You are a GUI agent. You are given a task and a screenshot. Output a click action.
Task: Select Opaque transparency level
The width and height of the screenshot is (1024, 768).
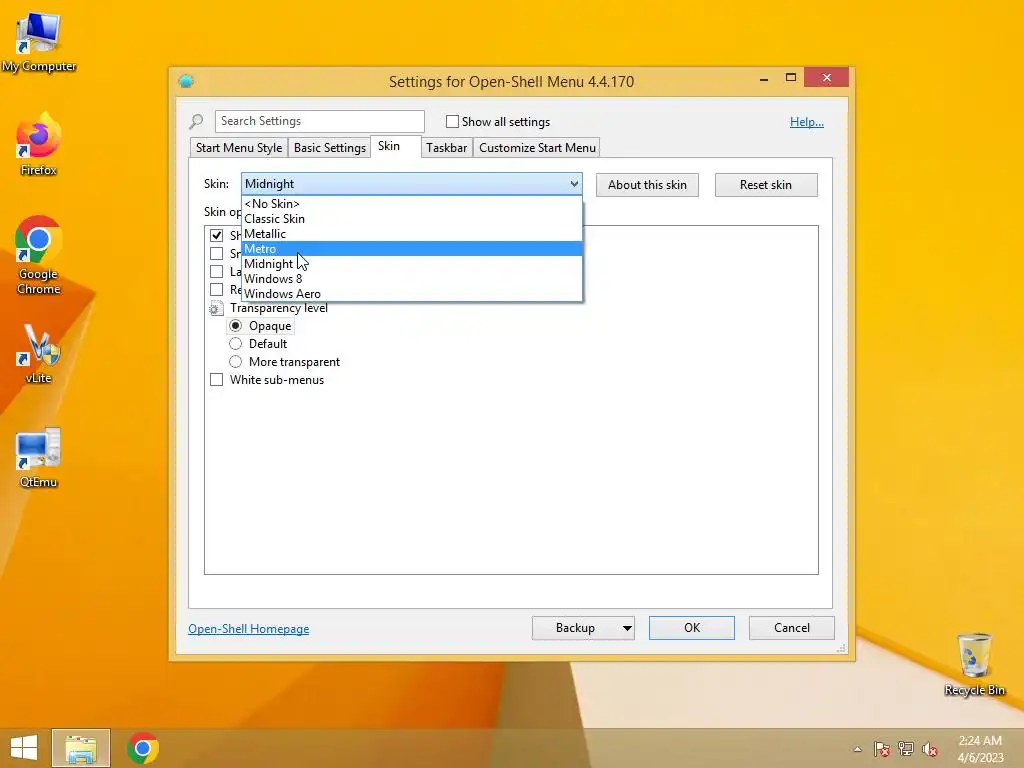pyautogui.click(x=235, y=326)
